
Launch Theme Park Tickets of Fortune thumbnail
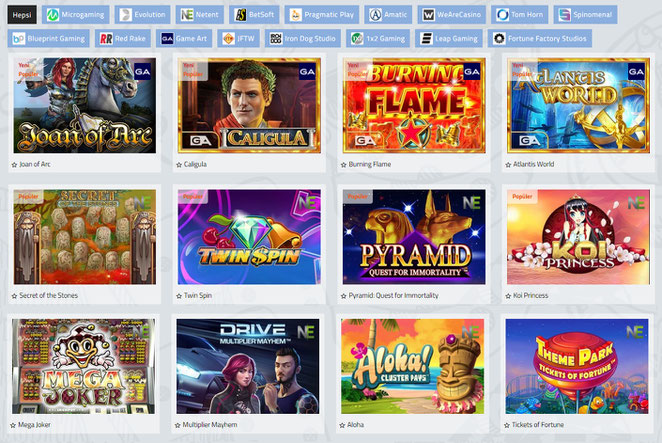[x=577, y=366]
